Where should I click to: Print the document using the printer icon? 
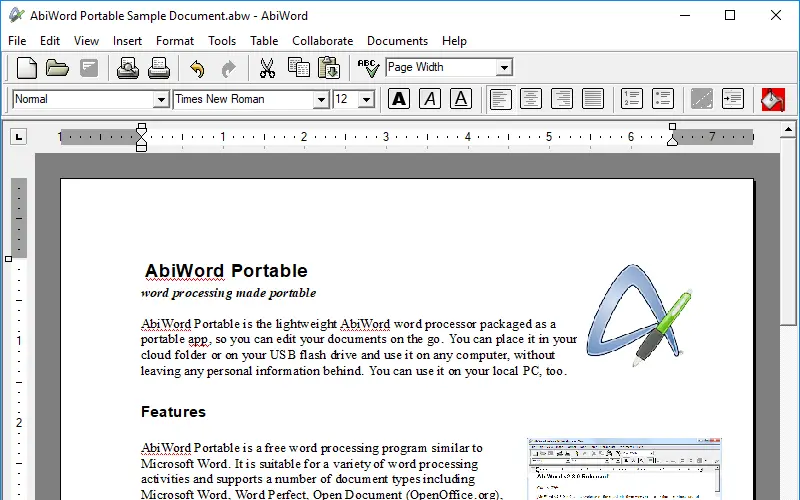[x=159, y=68]
